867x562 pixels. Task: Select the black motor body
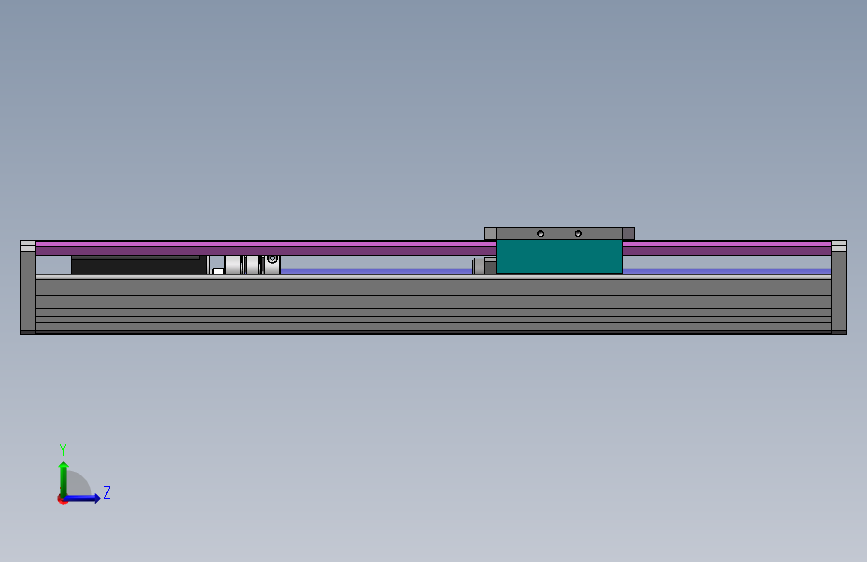139,265
